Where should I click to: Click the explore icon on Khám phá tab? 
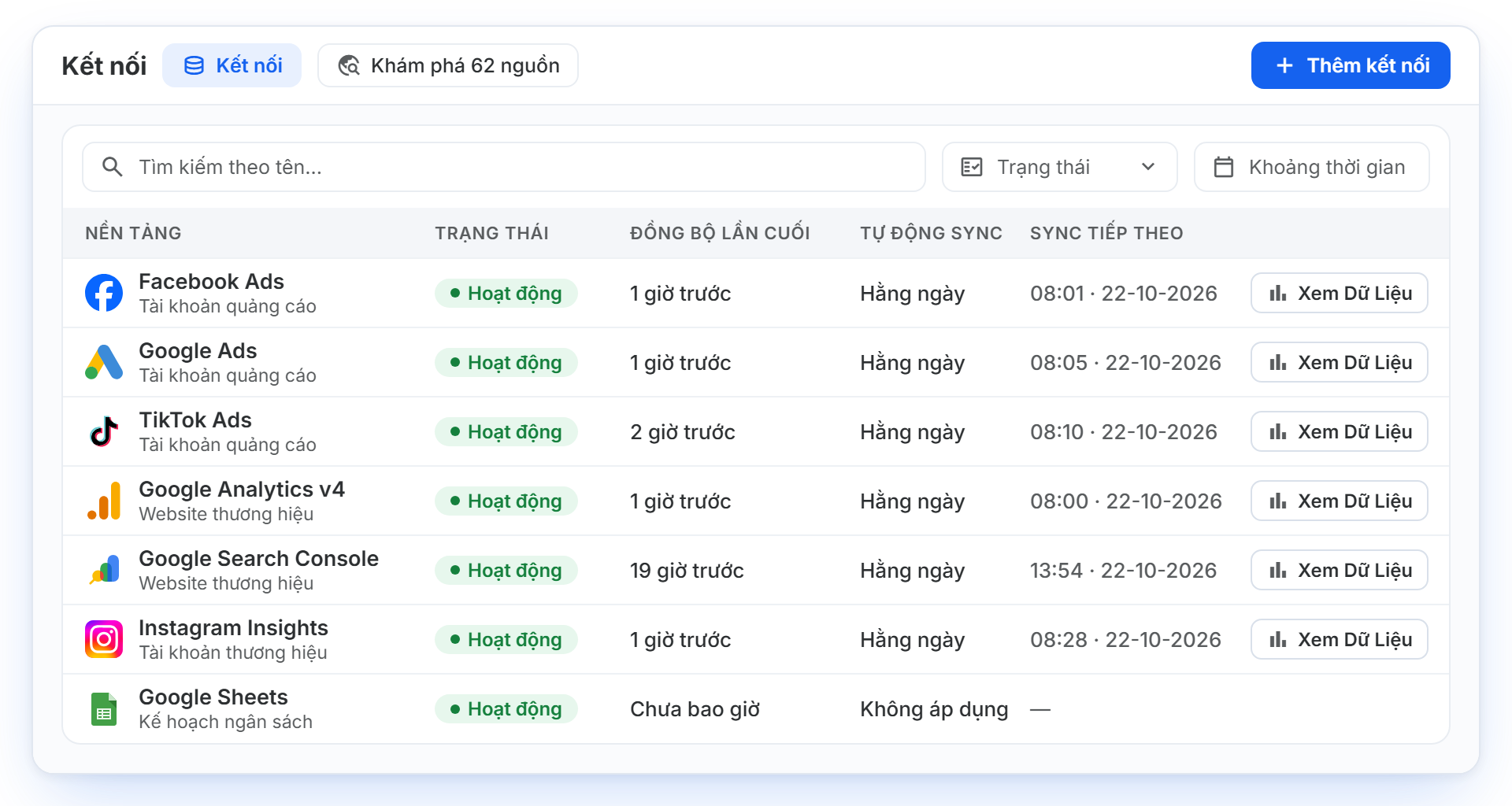[x=349, y=65]
